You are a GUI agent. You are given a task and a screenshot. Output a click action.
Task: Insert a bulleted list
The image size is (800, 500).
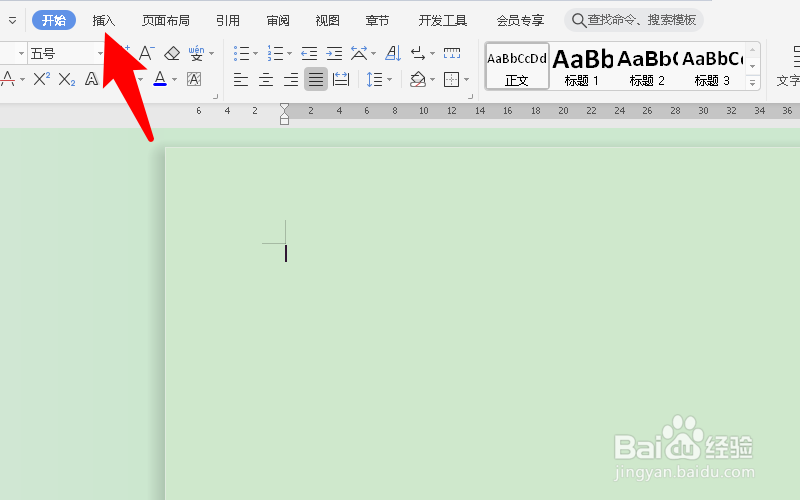241,53
